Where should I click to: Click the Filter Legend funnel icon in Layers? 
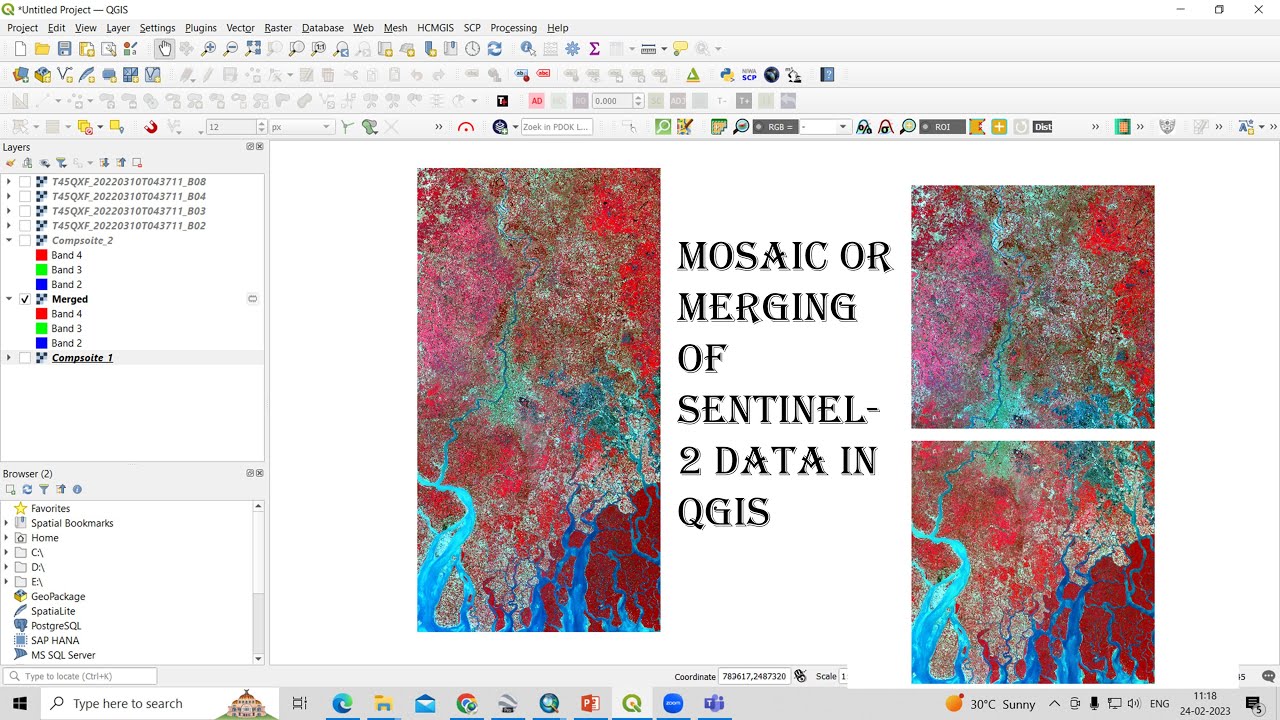tap(61, 162)
